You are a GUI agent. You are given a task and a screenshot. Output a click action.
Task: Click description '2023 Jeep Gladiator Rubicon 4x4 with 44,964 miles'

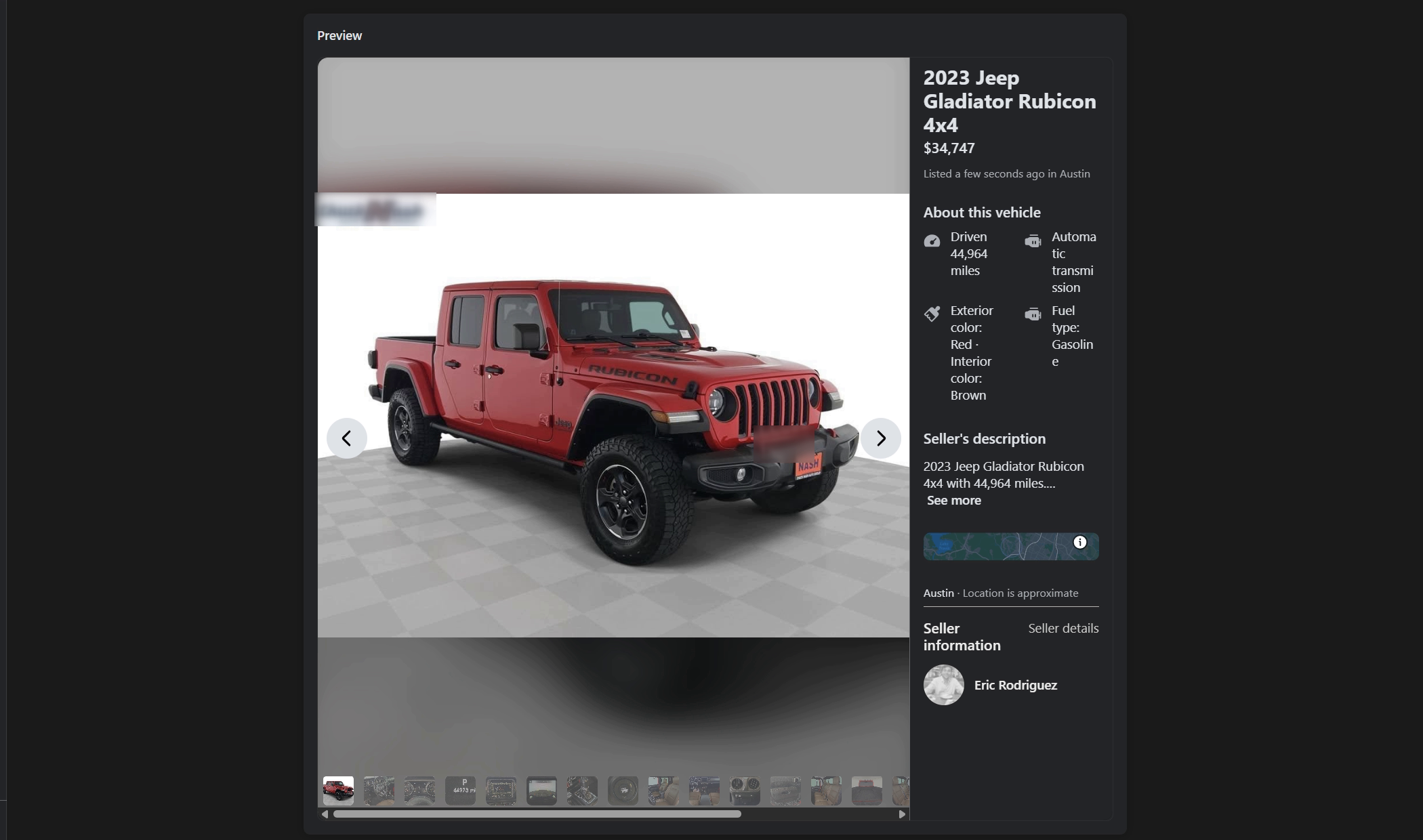[1003, 475]
